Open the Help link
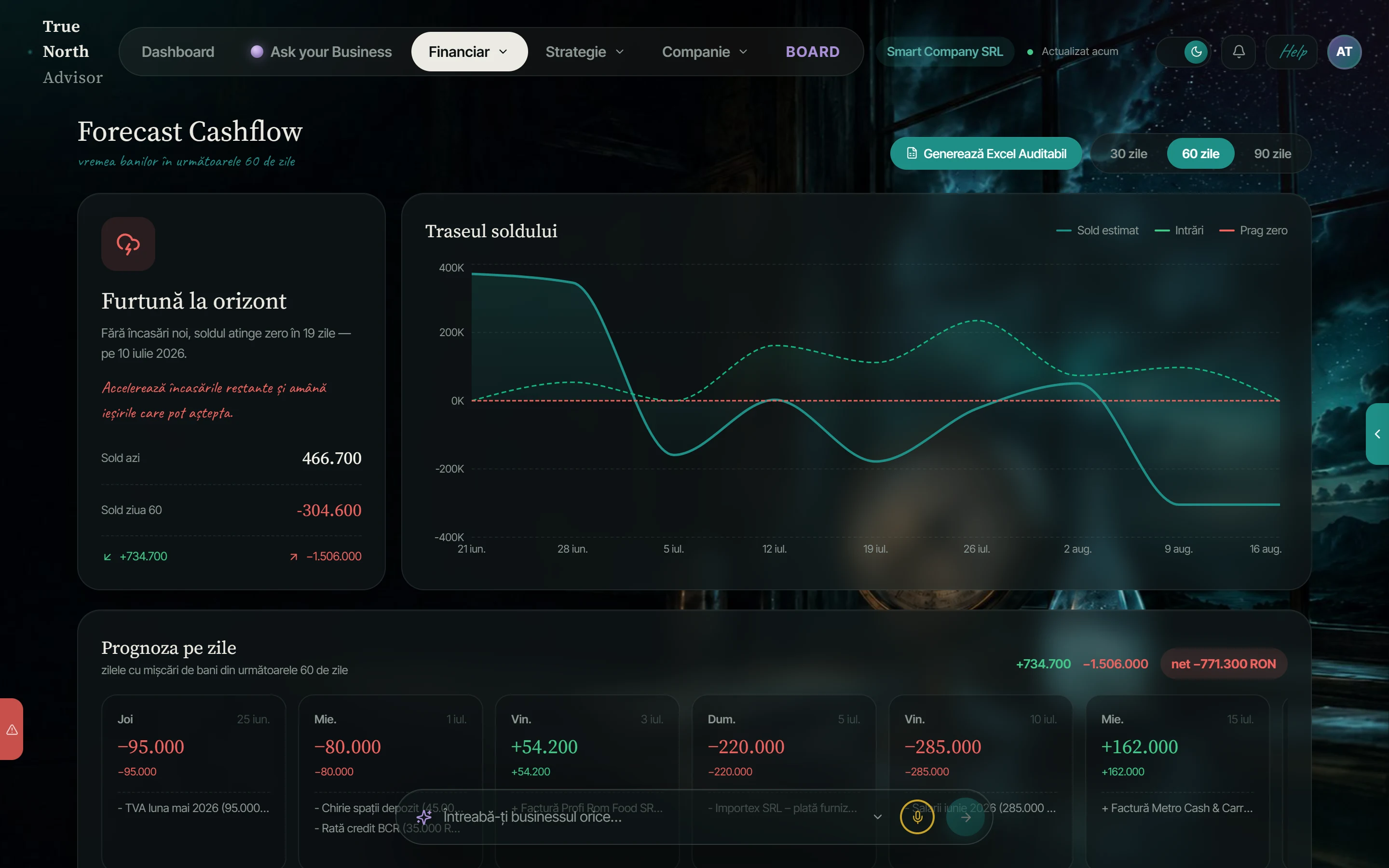The image size is (1389, 868). (x=1292, y=52)
